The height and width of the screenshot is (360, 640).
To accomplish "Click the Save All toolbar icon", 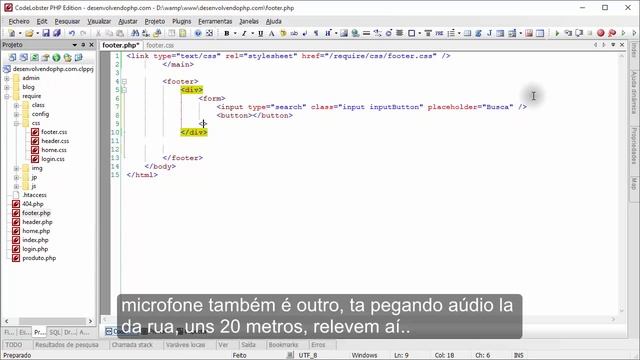I will click(x=57, y=33).
